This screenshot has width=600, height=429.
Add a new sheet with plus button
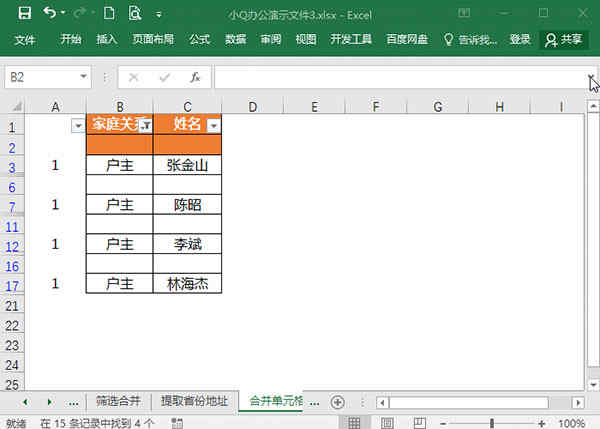tap(338, 402)
